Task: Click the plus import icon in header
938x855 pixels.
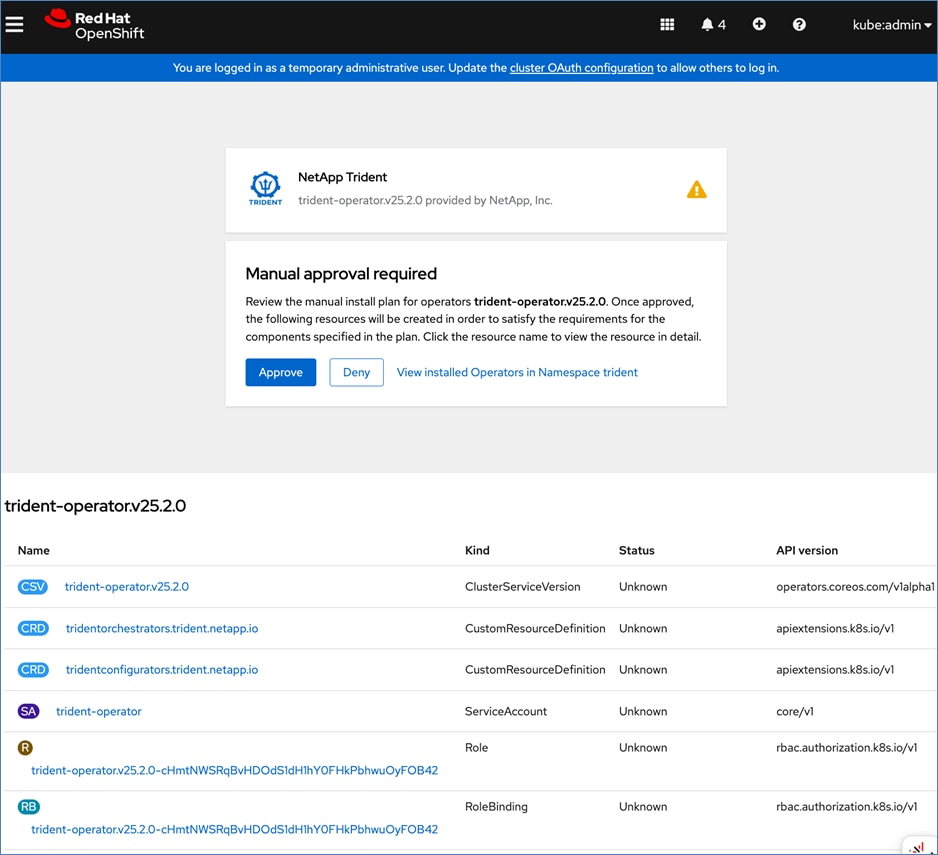Action: point(759,24)
